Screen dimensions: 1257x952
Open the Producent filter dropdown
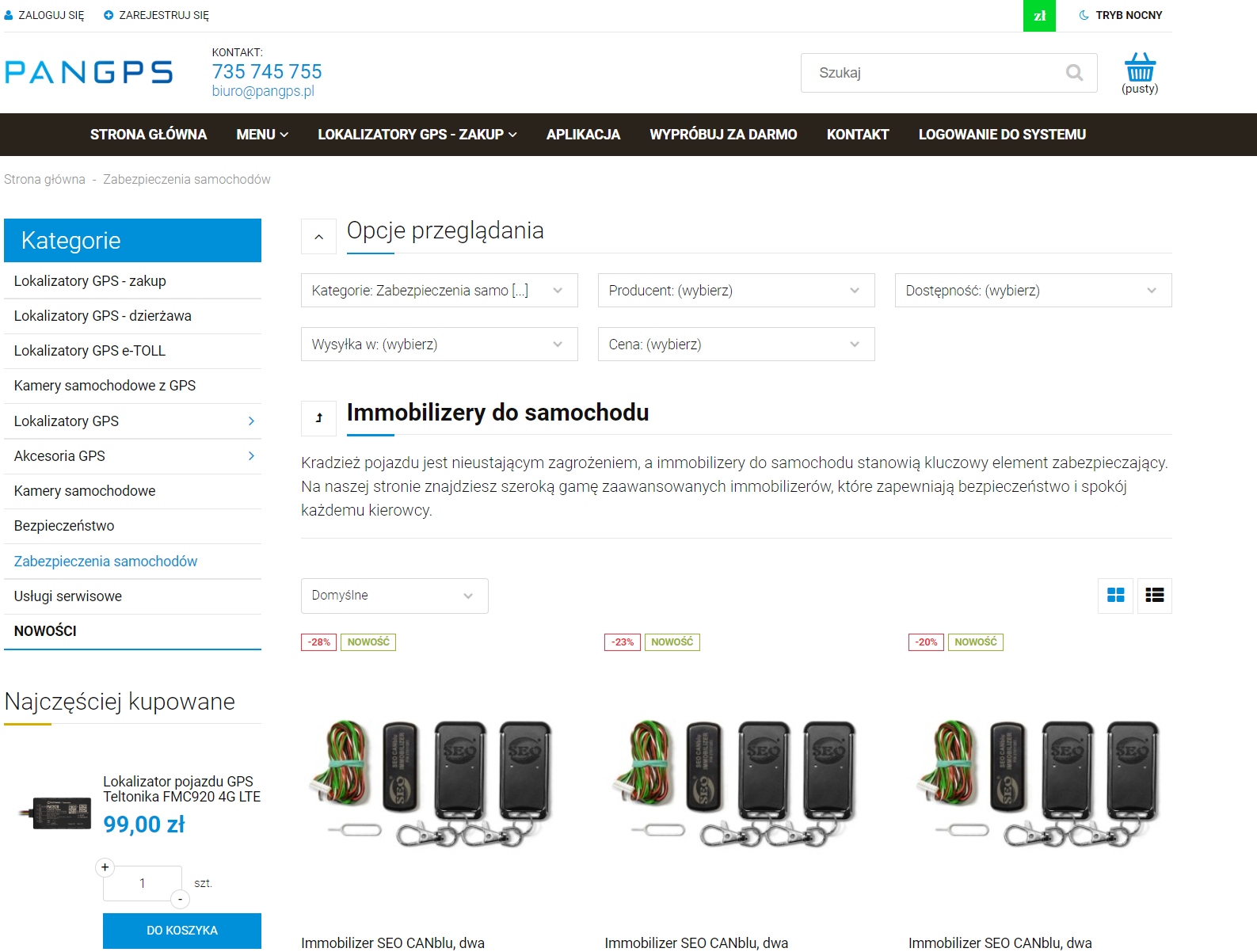coord(736,291)
